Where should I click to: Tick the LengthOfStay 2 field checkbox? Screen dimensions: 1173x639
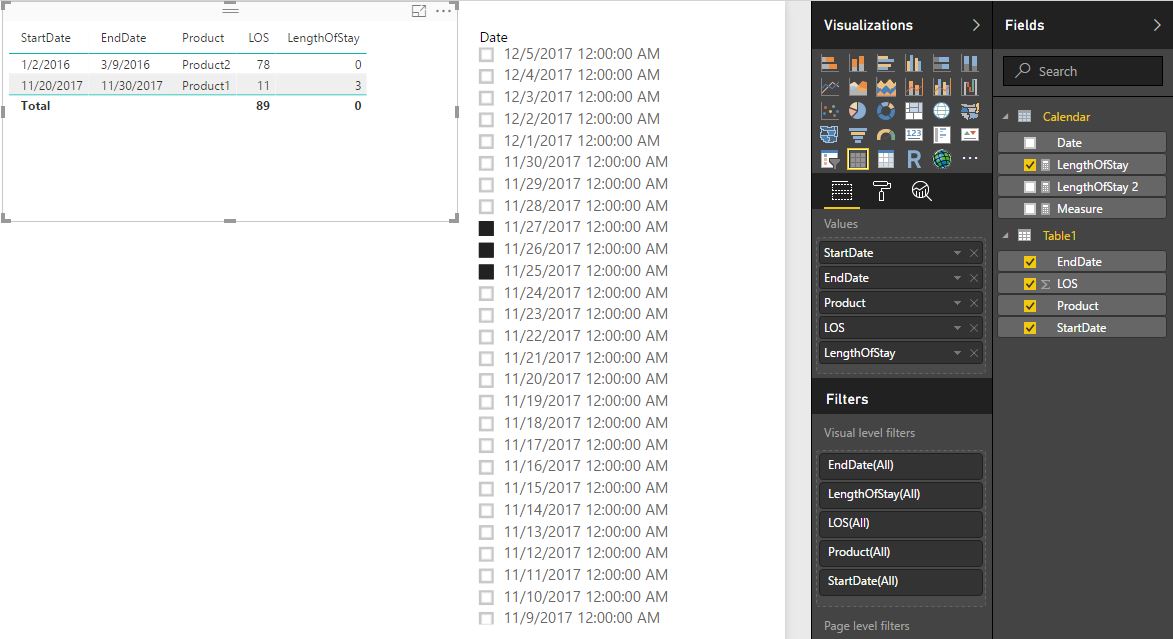tap(1030, 187)
